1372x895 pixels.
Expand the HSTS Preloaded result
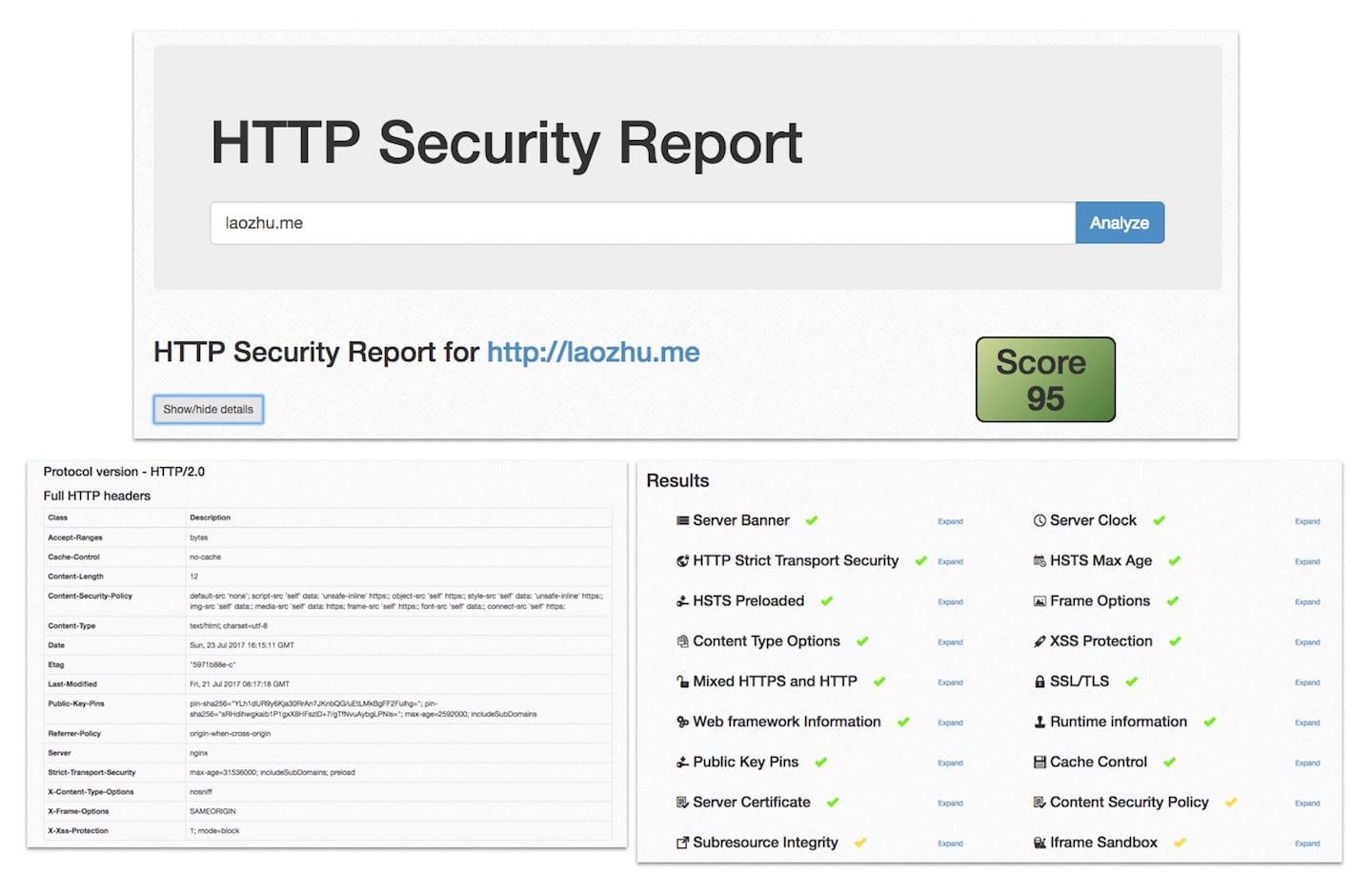[949, 601]
